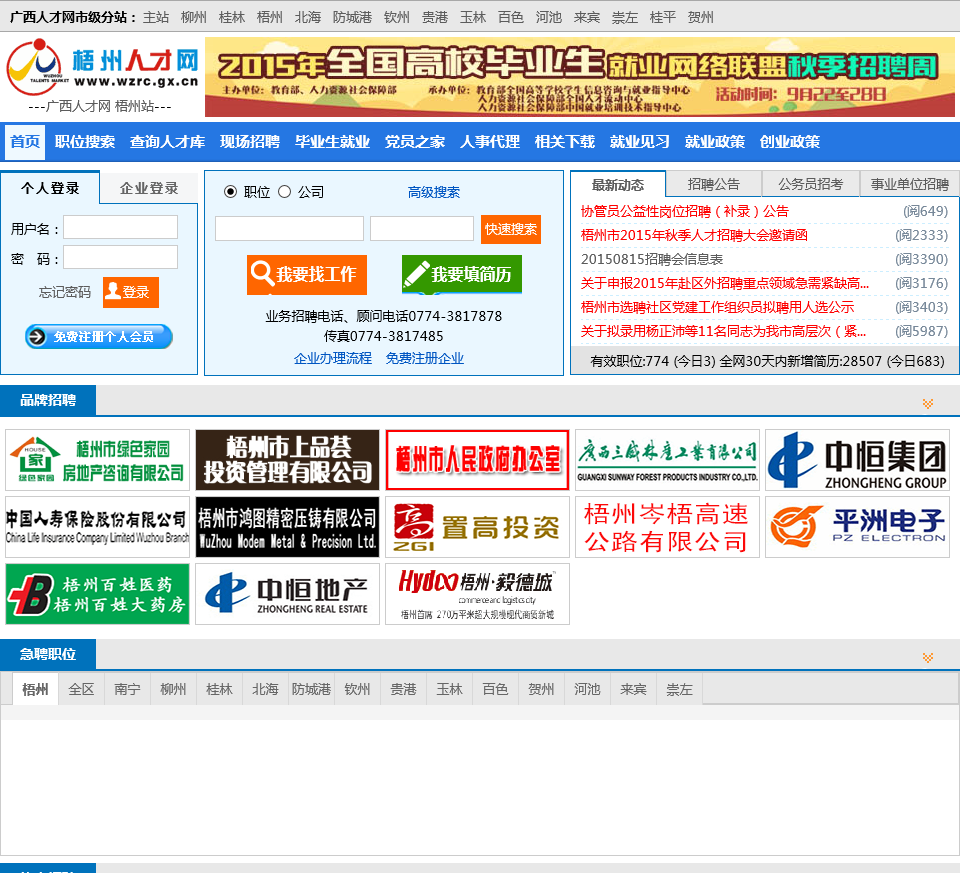Click the 我要找工作 search button
960x873 pixels.
pos(307,274)
